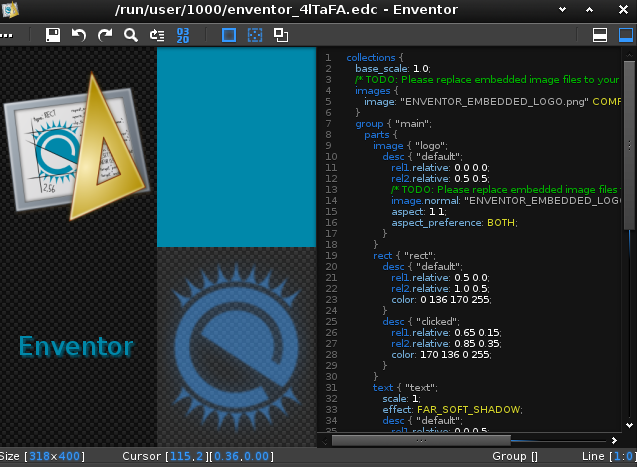
Task: Click the editor's vertical scrollbar handle
Action: point(629,145)
